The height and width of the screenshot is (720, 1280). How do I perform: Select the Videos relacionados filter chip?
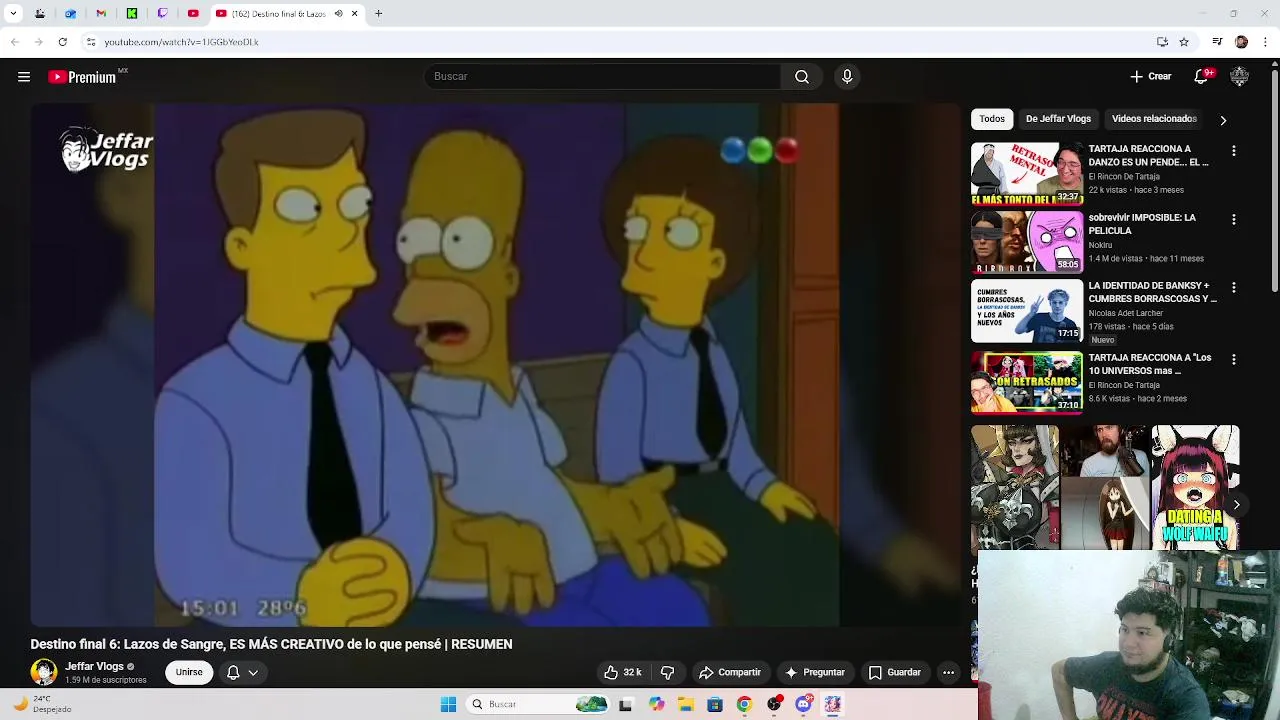coord(1154,119)
